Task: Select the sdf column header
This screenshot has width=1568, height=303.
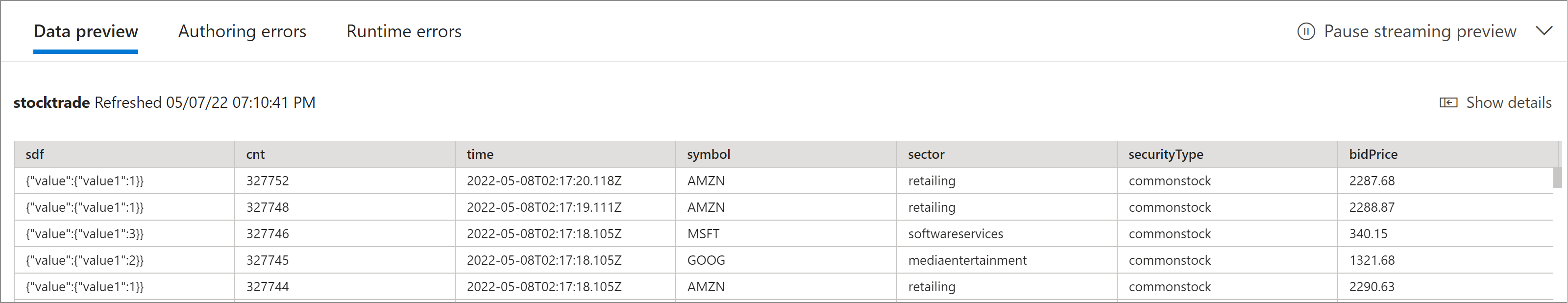Action: coord(35,155)
